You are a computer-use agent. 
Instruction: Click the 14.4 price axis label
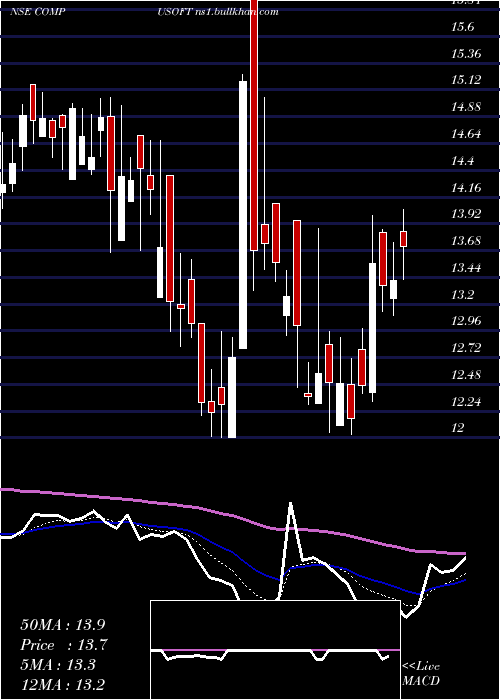coord(462,160)
